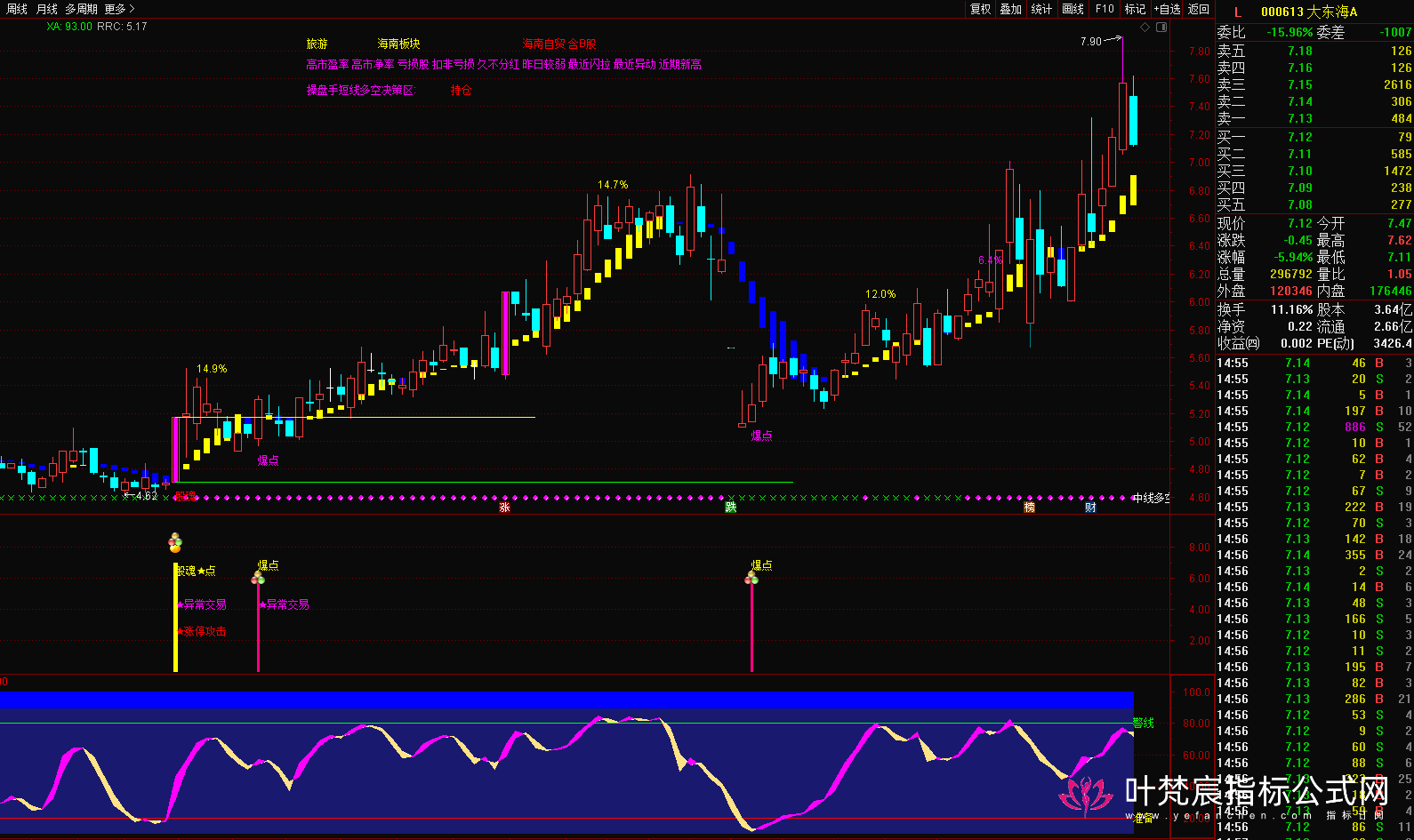Click the 爆点 ball icon at third signal bar
Viewport: 1414px width, 840px height.
point(751,578)
